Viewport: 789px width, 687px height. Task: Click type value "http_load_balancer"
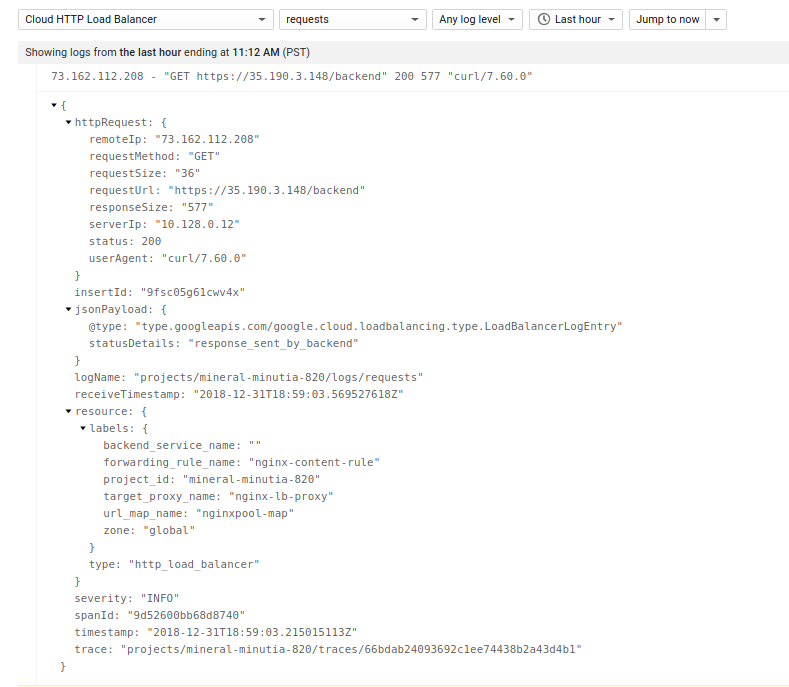tap(194, 565)
